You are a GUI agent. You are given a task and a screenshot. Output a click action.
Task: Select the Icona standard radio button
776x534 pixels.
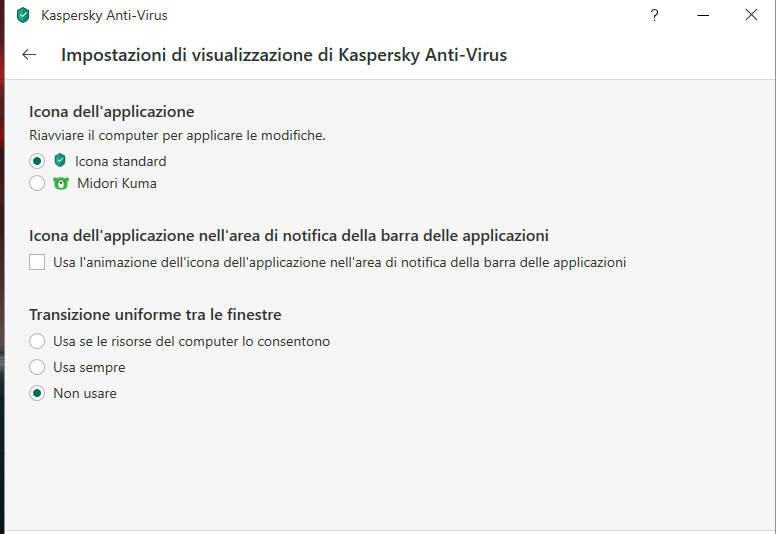[x=37, y=161]
